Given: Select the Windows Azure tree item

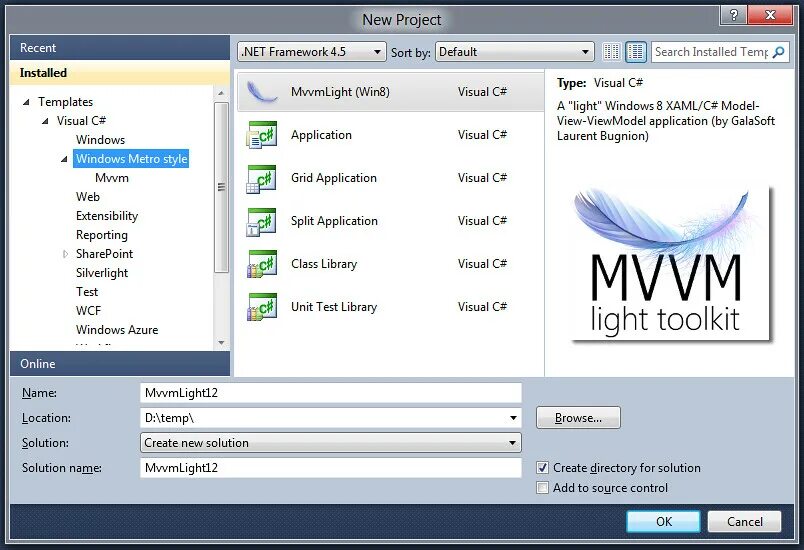Looking at the screenshot, I should pos(117,330).
